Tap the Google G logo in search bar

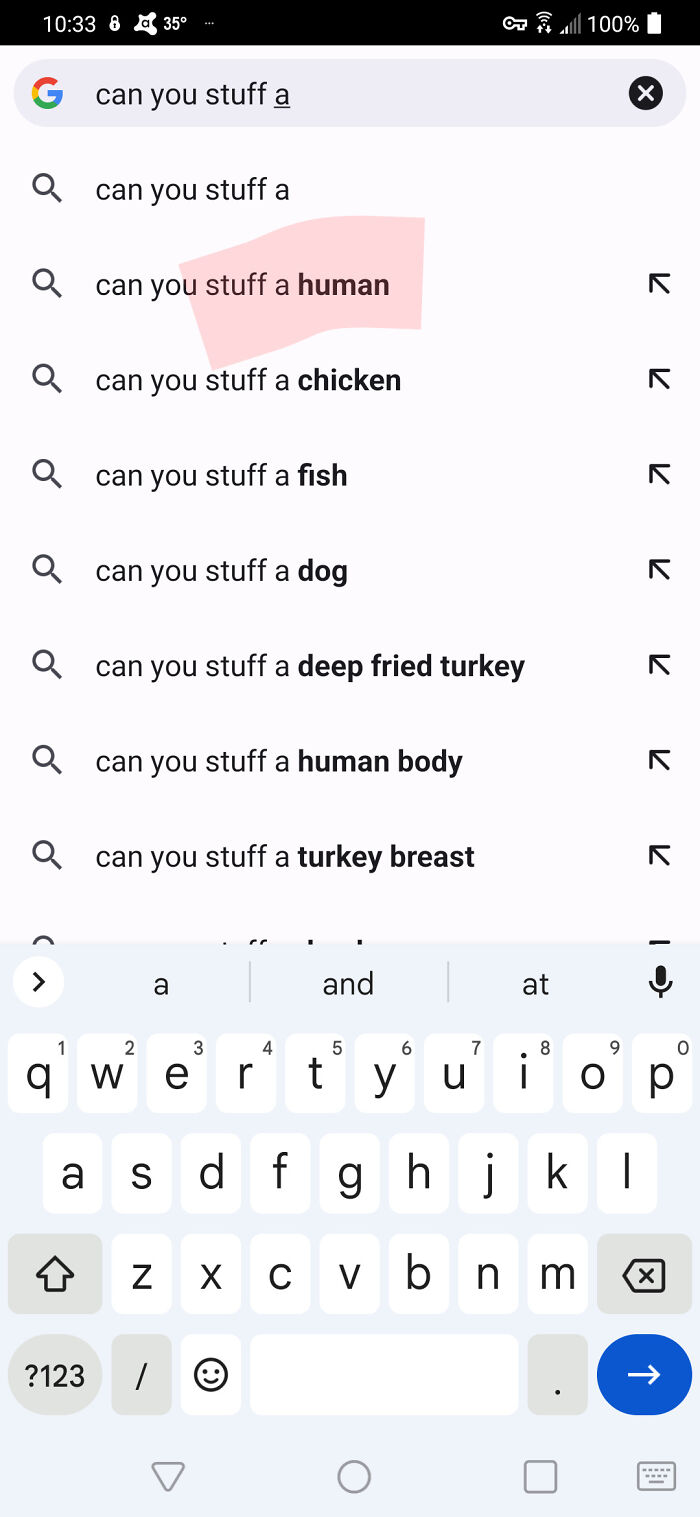(x=47, y=93)
